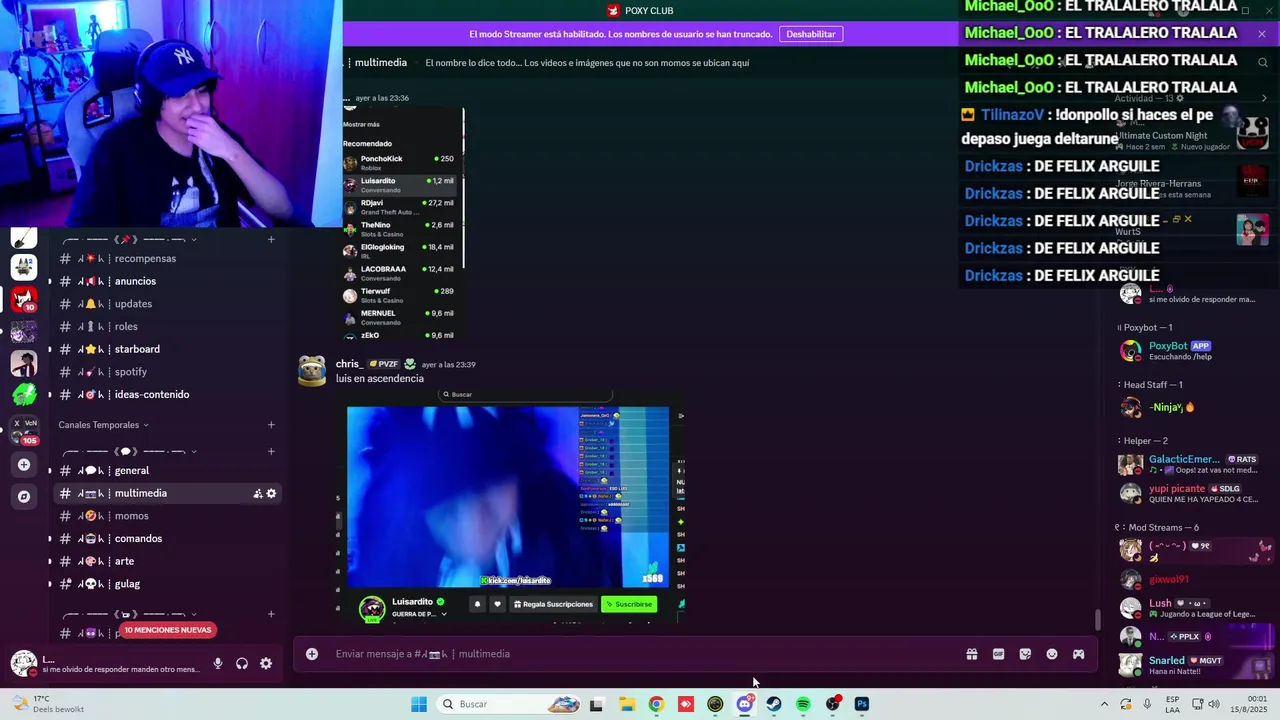
Task: Open clock and date 15/8/2025
Action: tap(1247, 704)
